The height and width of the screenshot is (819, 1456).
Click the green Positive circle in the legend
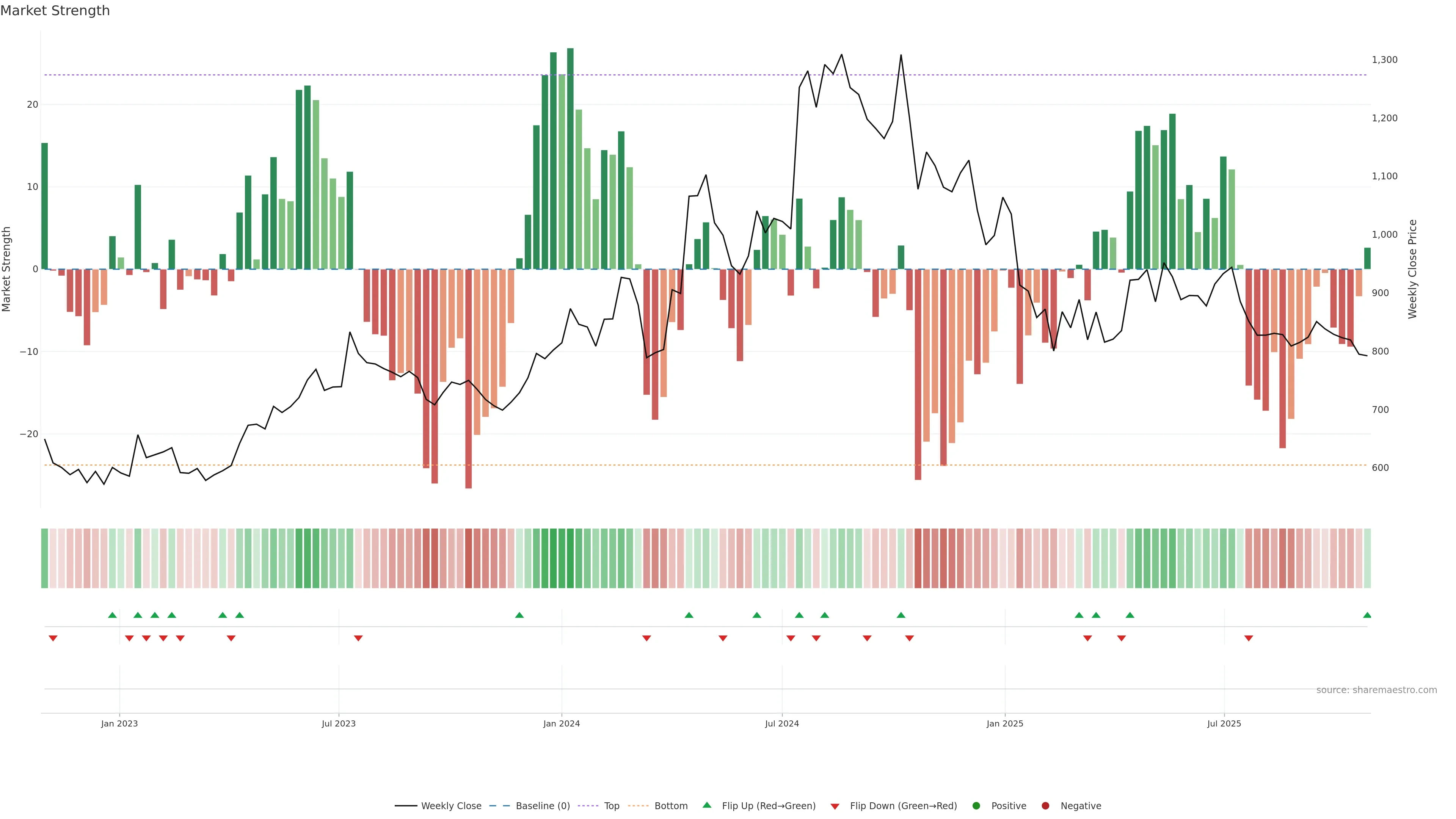click(976, 805)
